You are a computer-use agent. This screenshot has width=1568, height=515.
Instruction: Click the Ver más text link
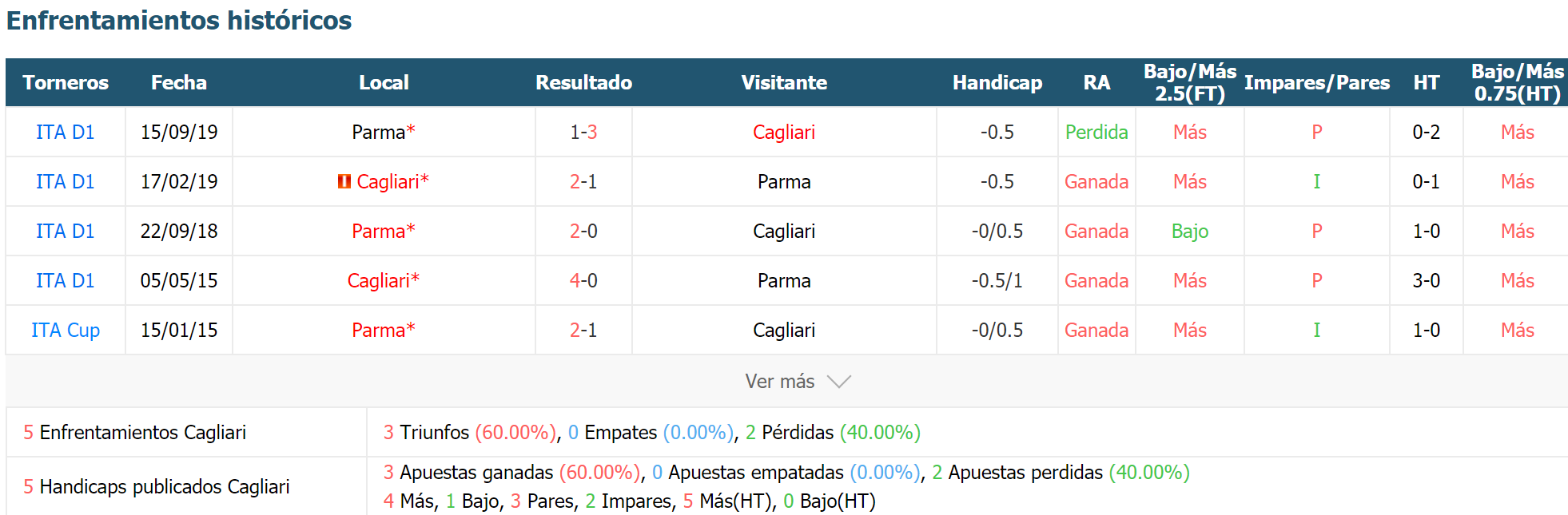tap(780, 382)
